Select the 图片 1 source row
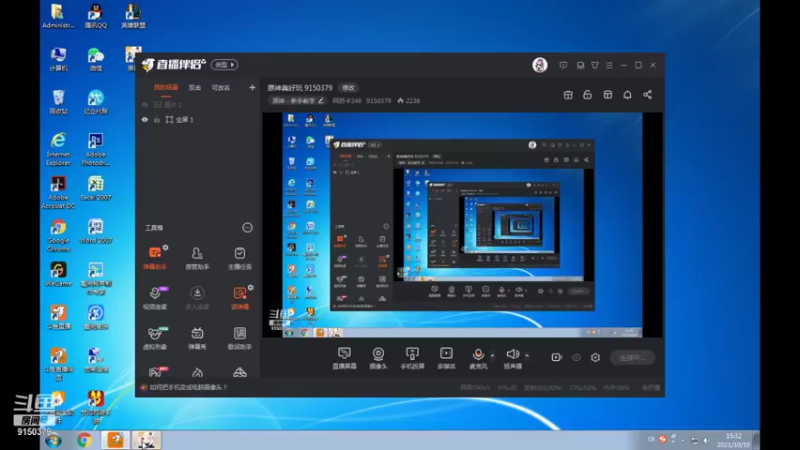Screen dimensions: 800x450 [x=198, y=105]
